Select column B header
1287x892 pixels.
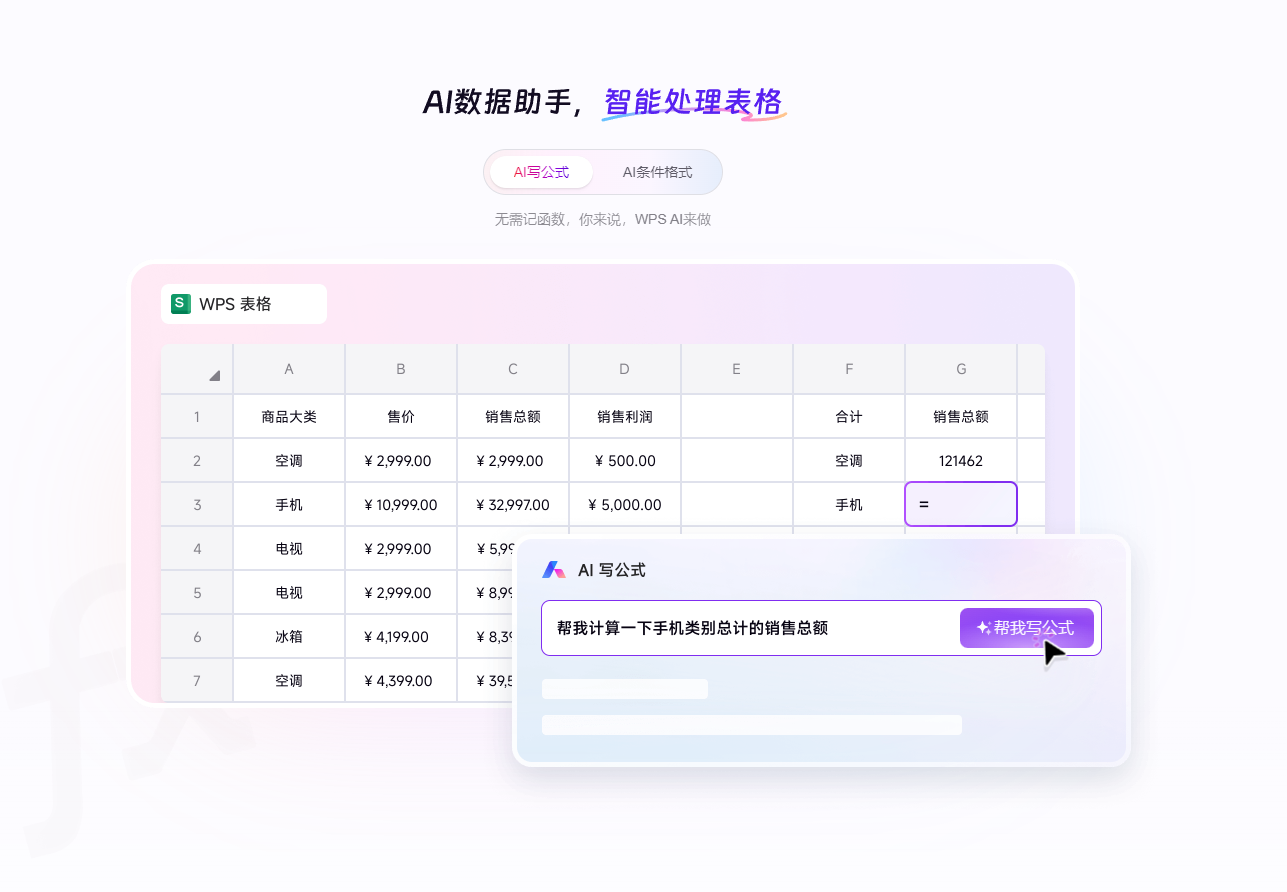pyautogui.click(x=401, y=369)
